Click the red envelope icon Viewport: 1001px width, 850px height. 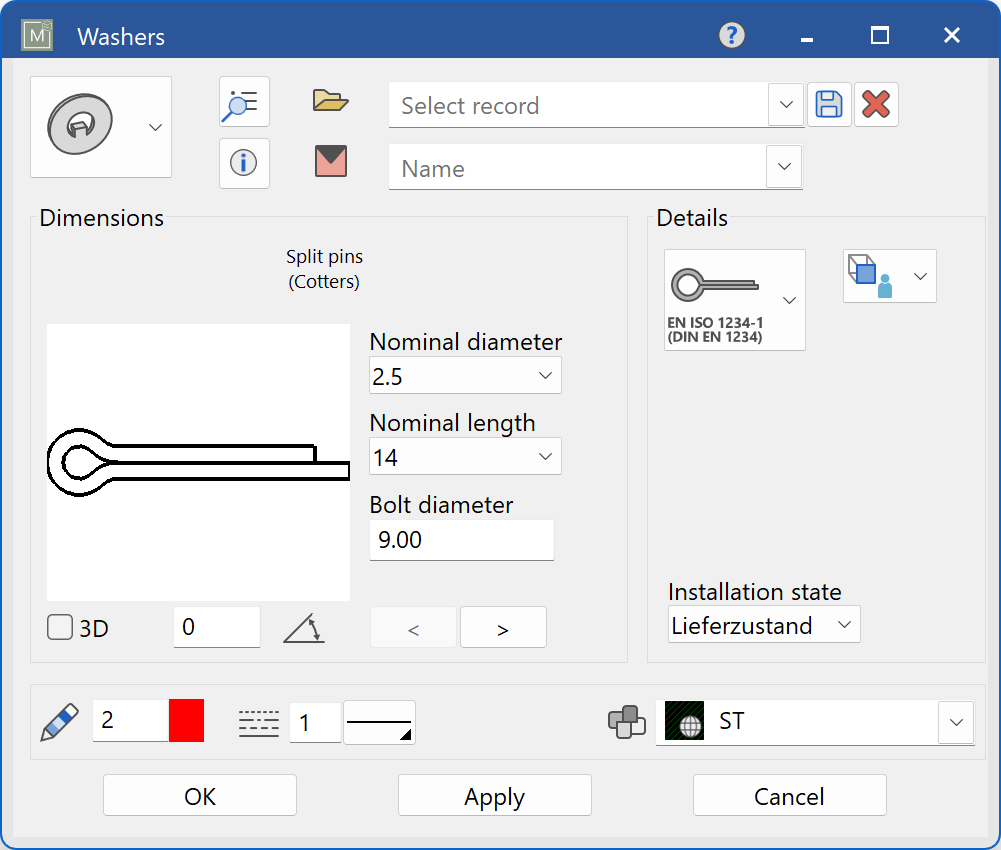coord(330,161)
